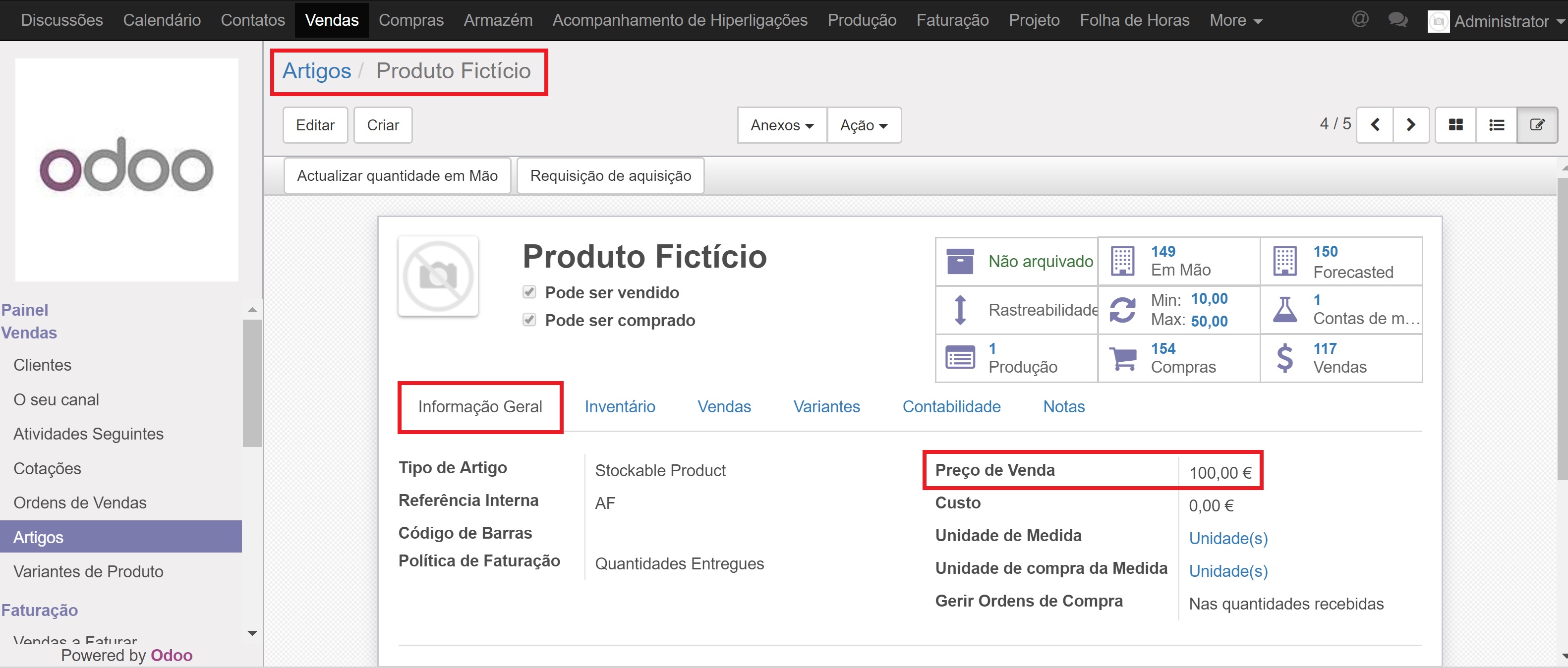Go to next record arrow
This screenshot has width=1568, height=668.
click(x=1410, y=125)
